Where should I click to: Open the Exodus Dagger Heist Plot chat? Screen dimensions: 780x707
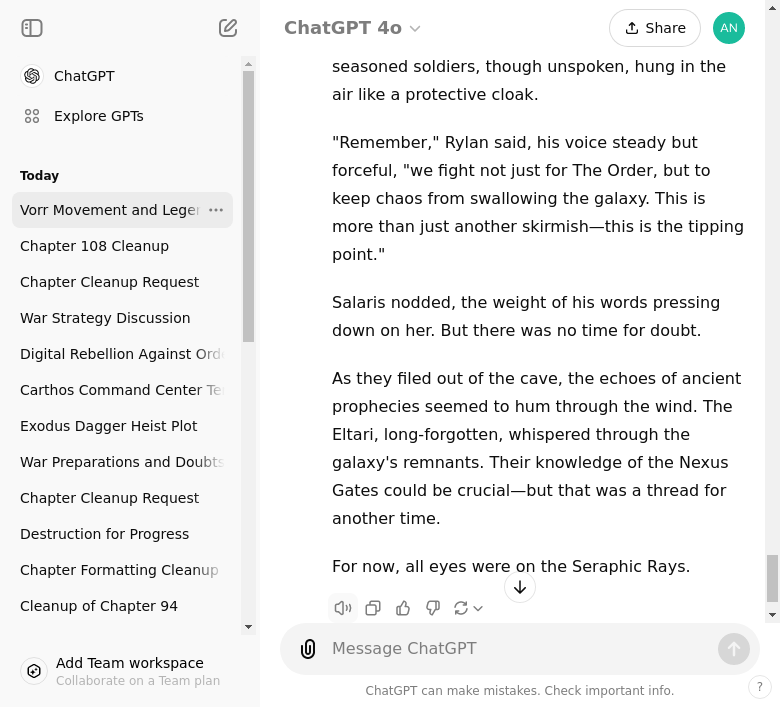(x=109, y=426)
